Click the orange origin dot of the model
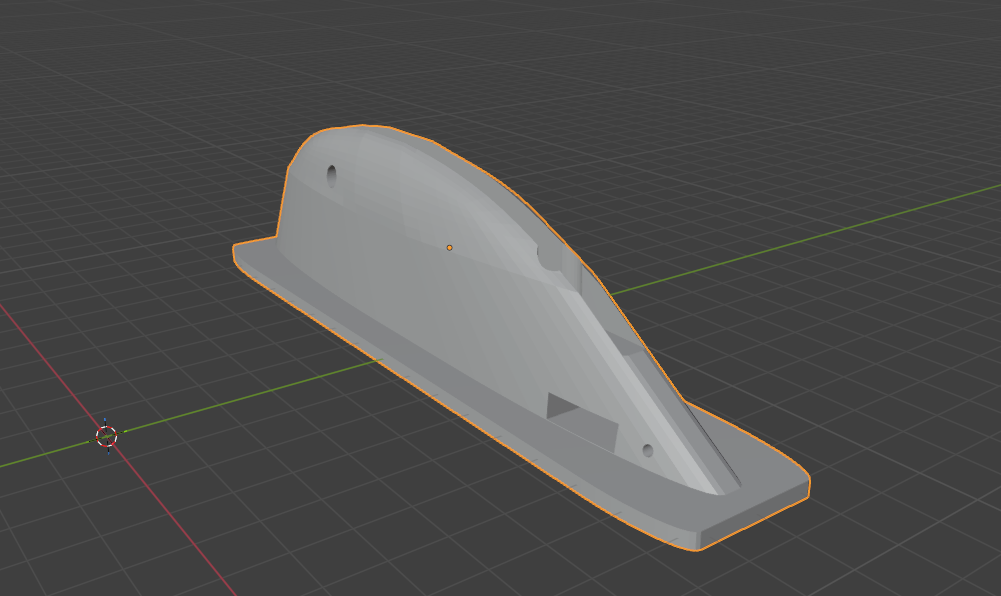This screenshot has height=596, width=1001. [449, 248]
